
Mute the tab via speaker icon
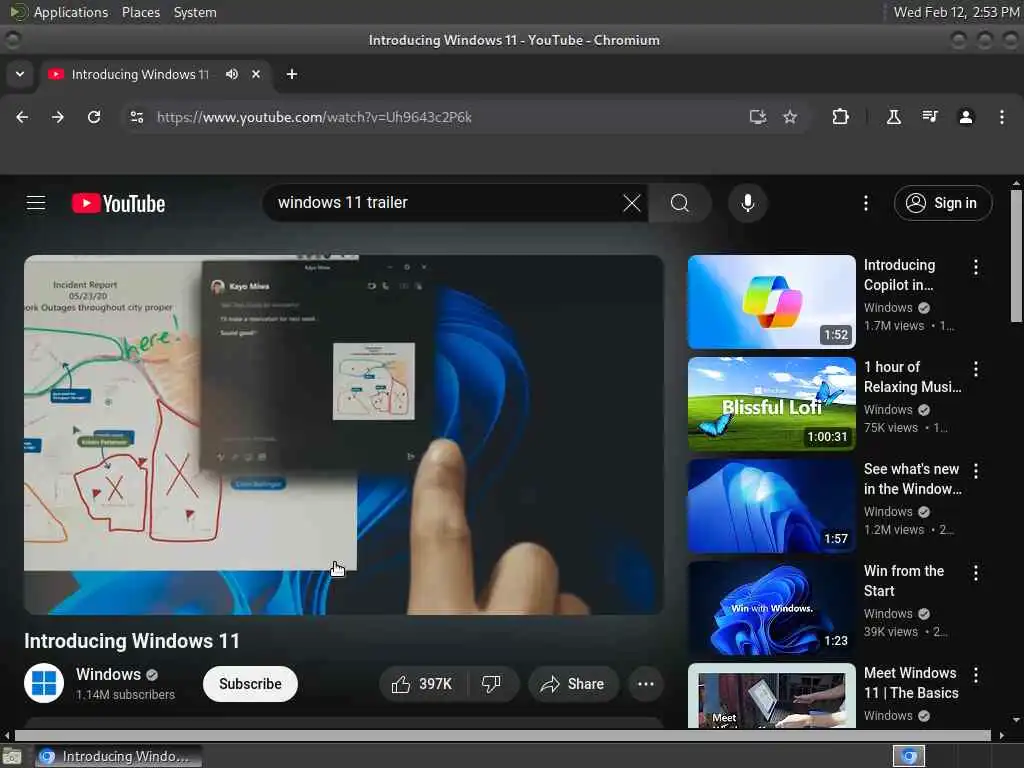tap(232, 74)
